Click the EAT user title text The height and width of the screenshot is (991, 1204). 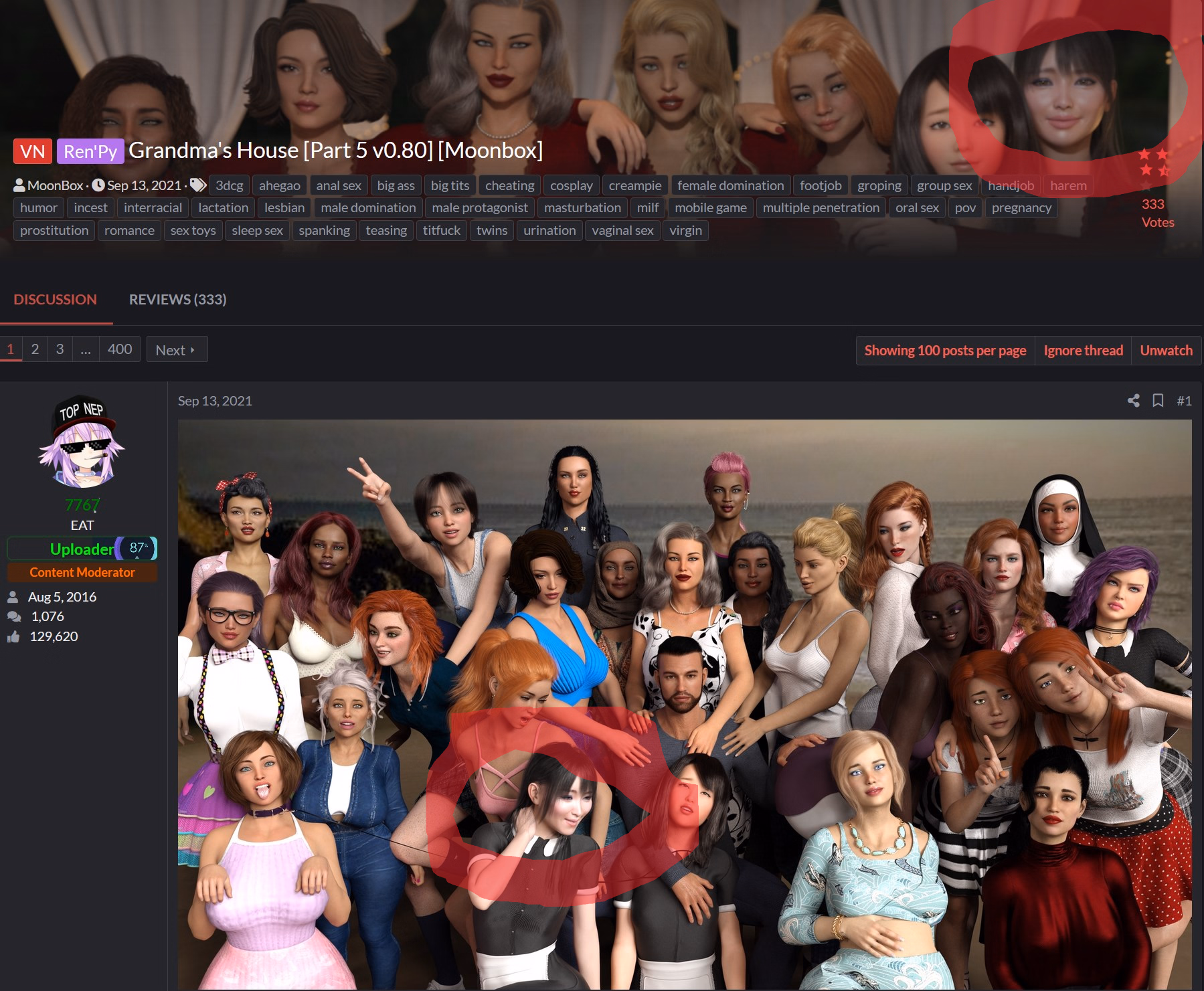(x=82, y=525)
